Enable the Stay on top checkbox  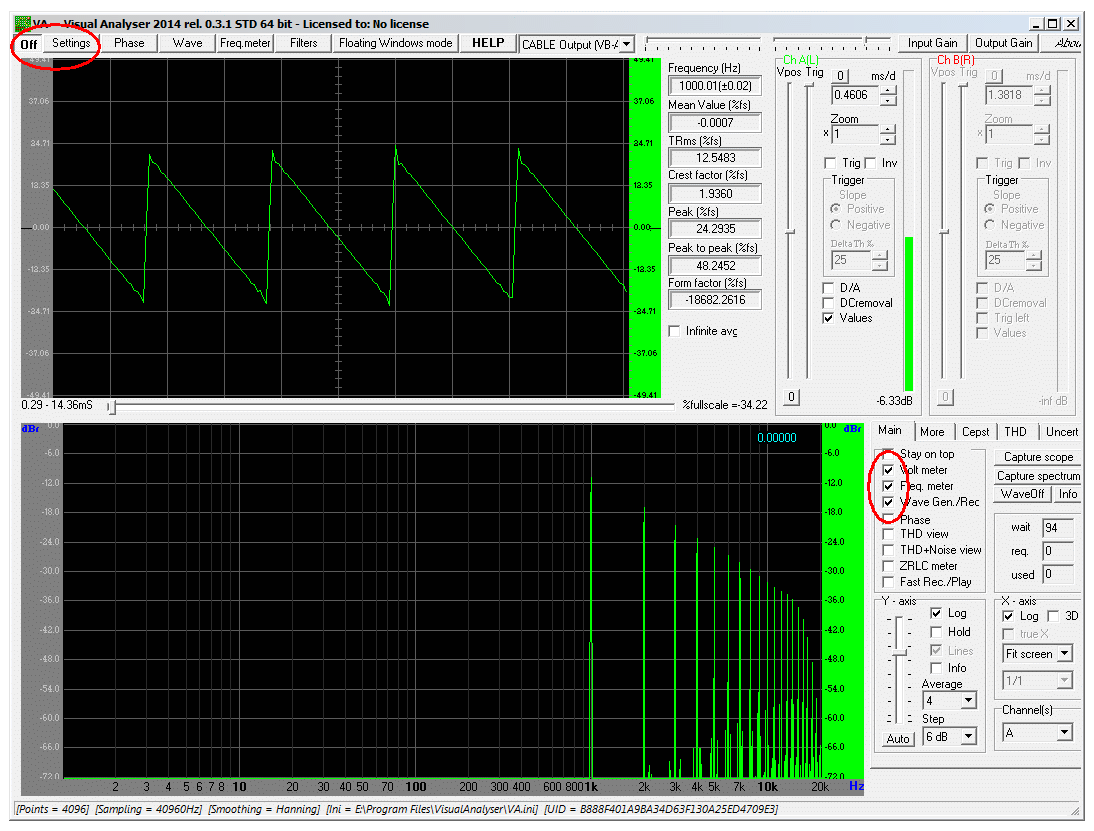(887, 453)
